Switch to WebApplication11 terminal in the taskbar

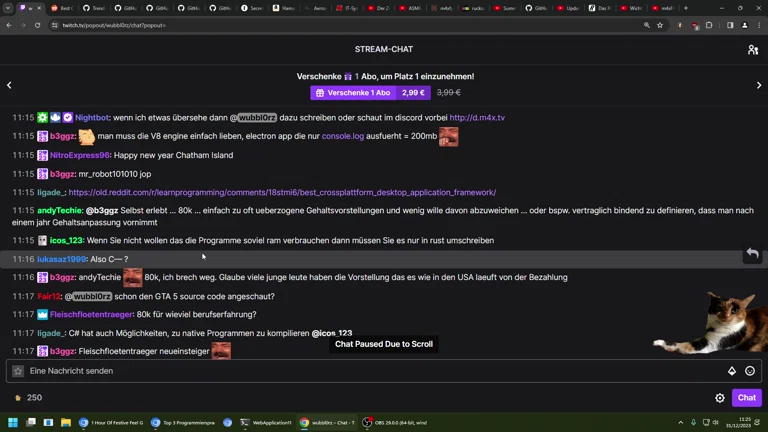266,423
